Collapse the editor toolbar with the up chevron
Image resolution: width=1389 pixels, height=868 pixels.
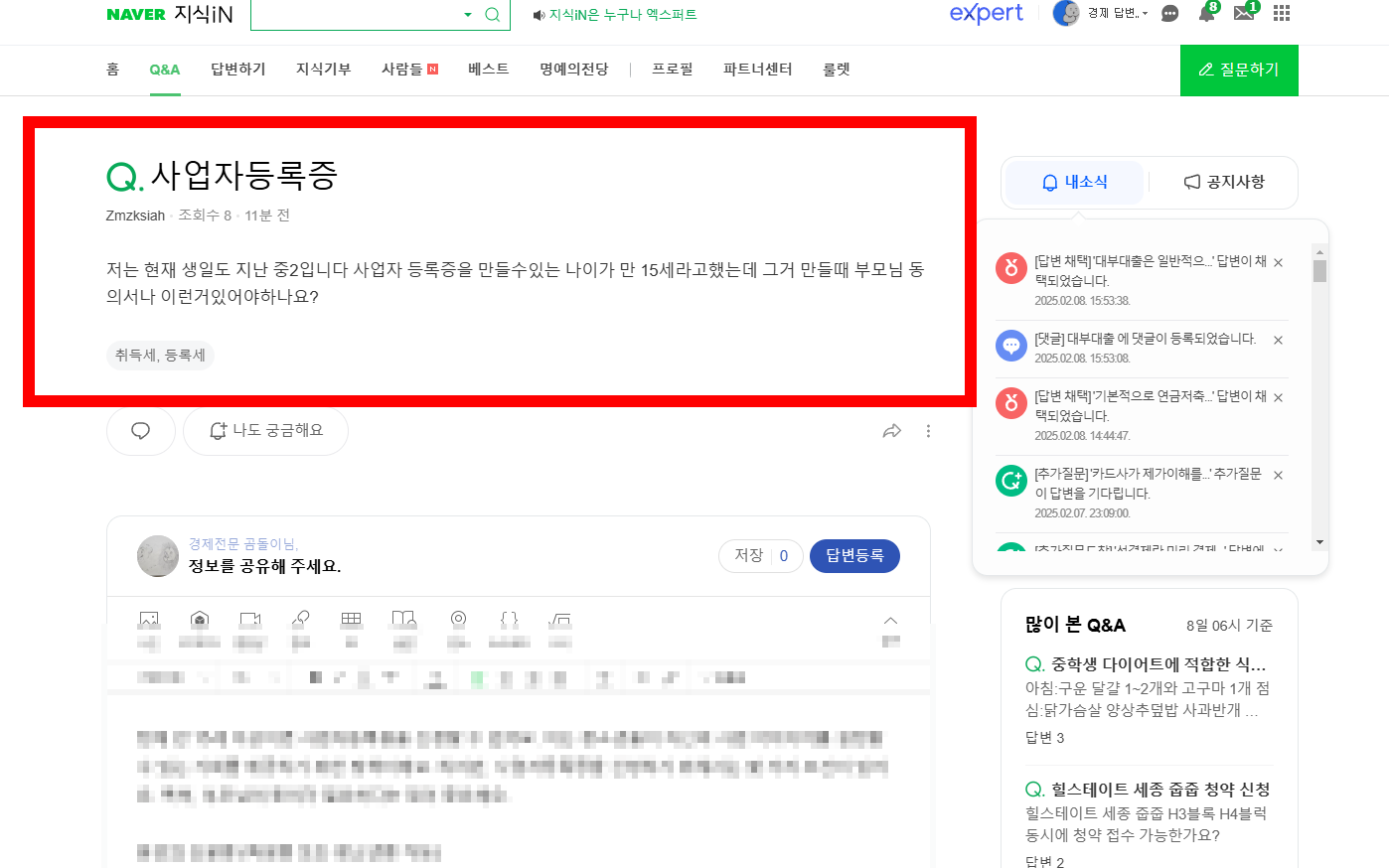click(x=890, y=620)
